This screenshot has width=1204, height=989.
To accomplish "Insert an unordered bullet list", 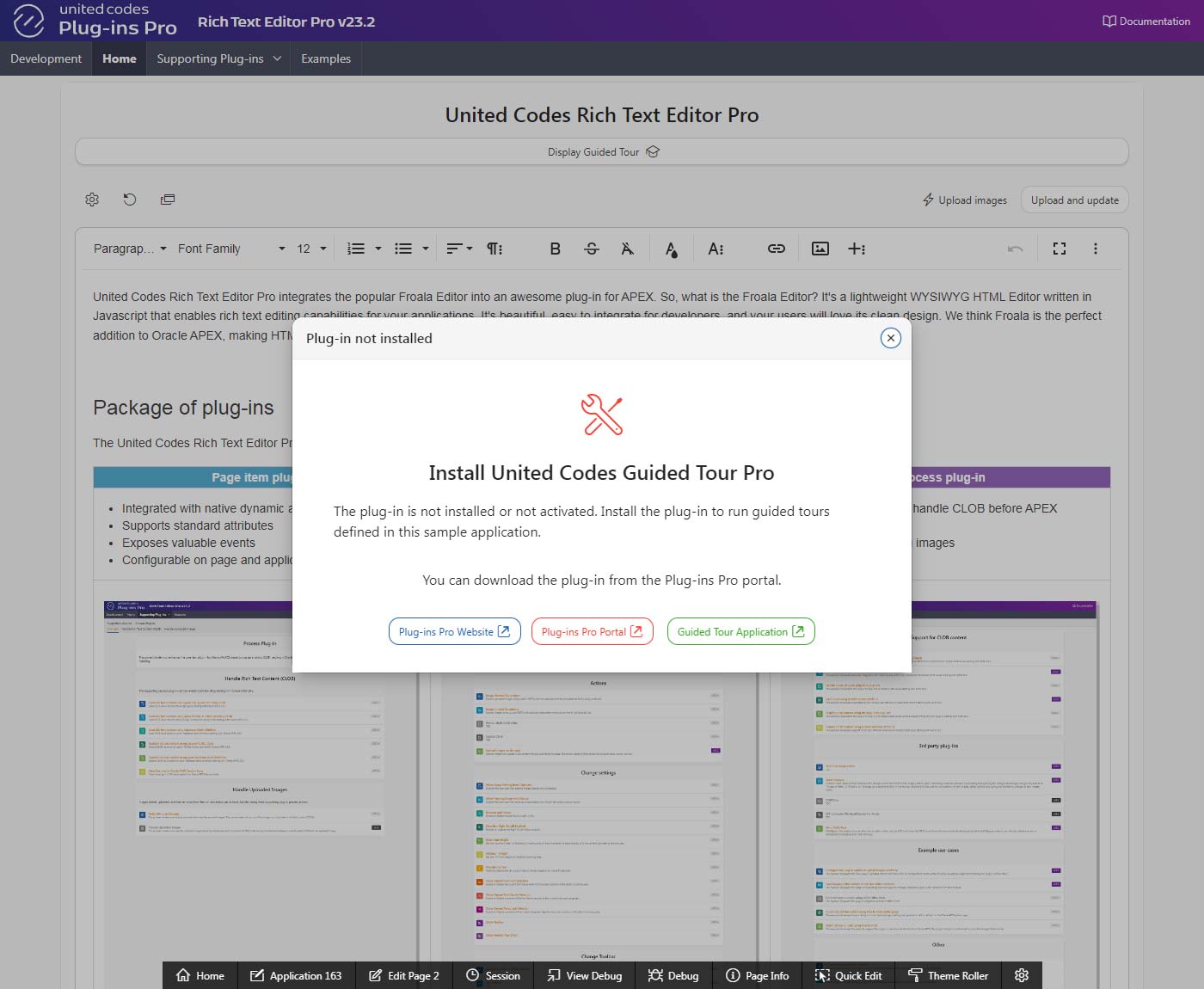I will [x=402, y=249].
